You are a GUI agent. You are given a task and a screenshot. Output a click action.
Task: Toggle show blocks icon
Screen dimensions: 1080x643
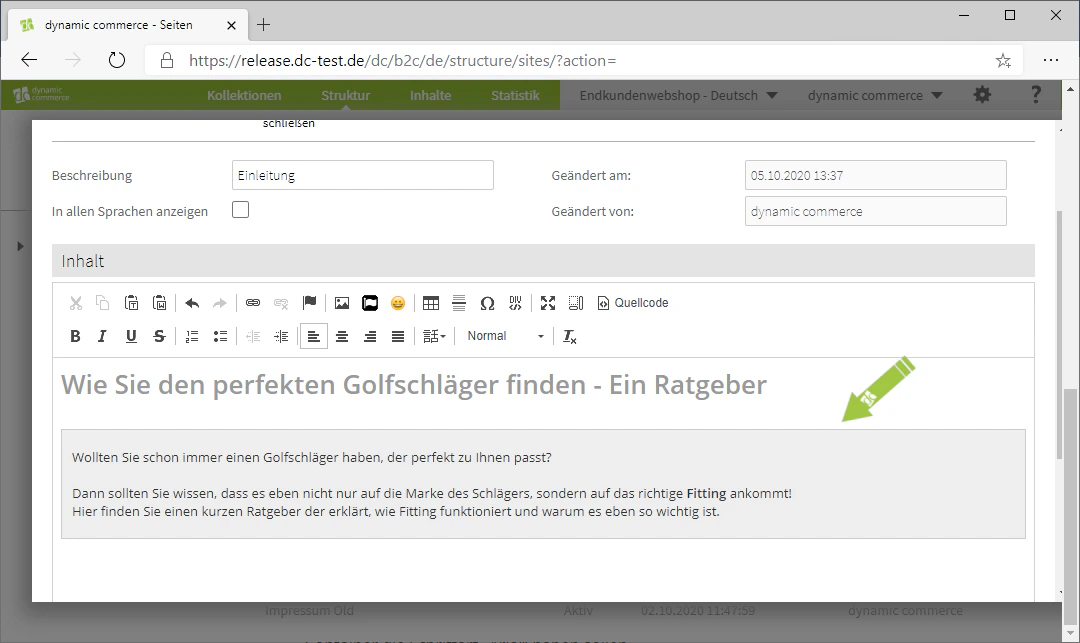click(x=576, y=303)
